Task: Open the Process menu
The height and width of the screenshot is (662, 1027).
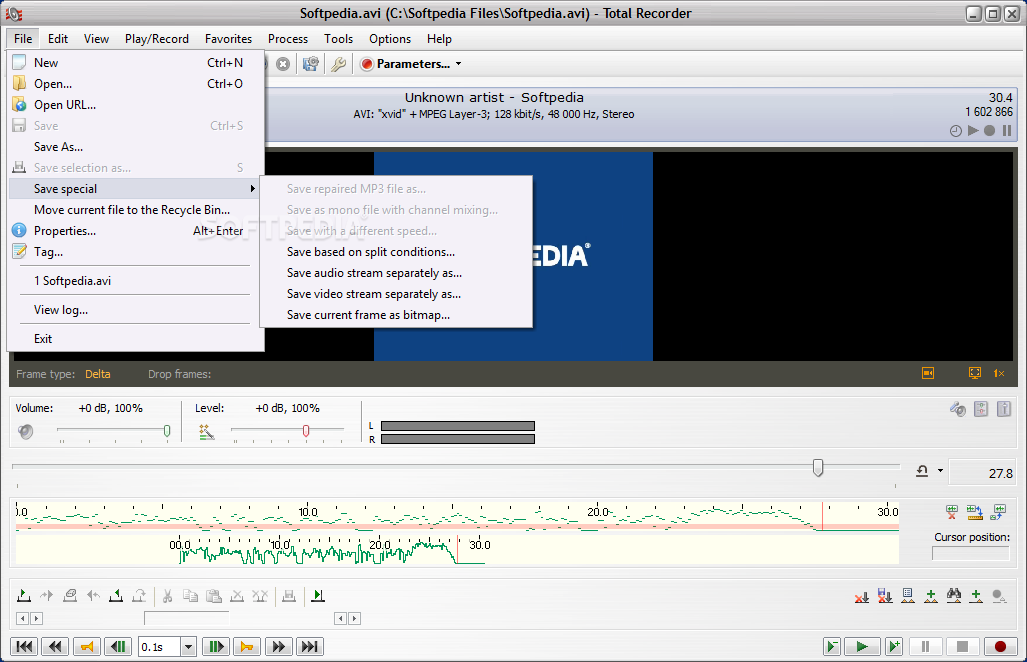Action: click(x=288, y=39)
